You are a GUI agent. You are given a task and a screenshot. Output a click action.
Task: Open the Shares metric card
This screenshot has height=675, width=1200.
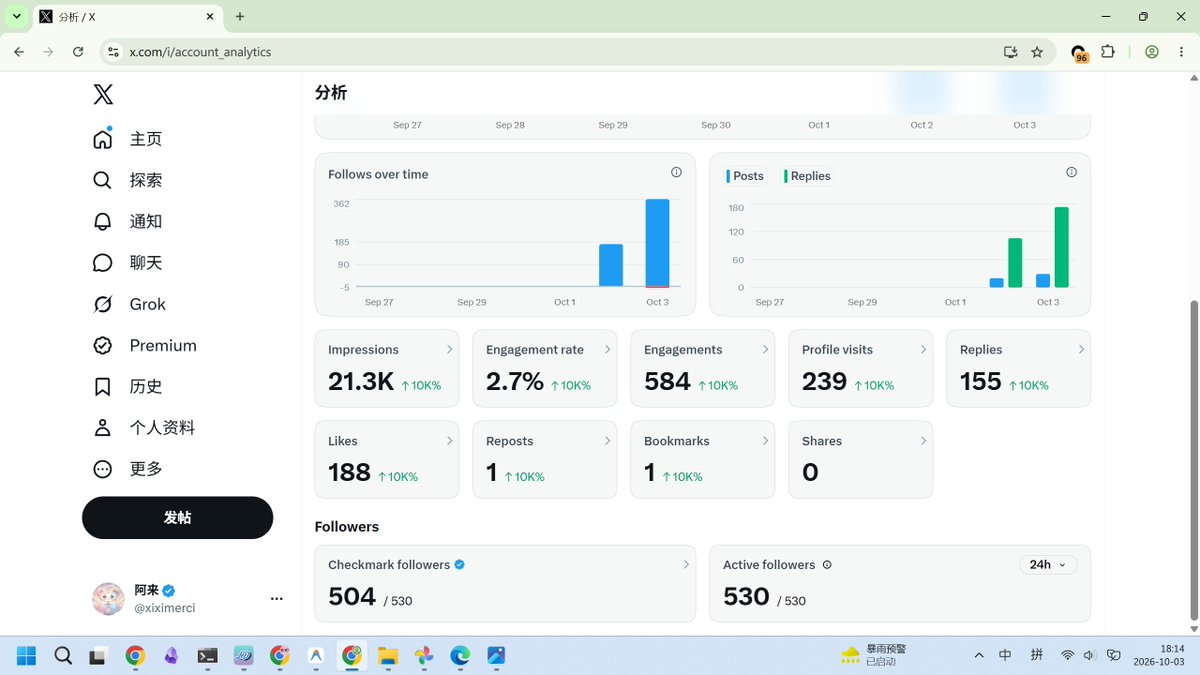pyautogui.click(x=861, y=460)
